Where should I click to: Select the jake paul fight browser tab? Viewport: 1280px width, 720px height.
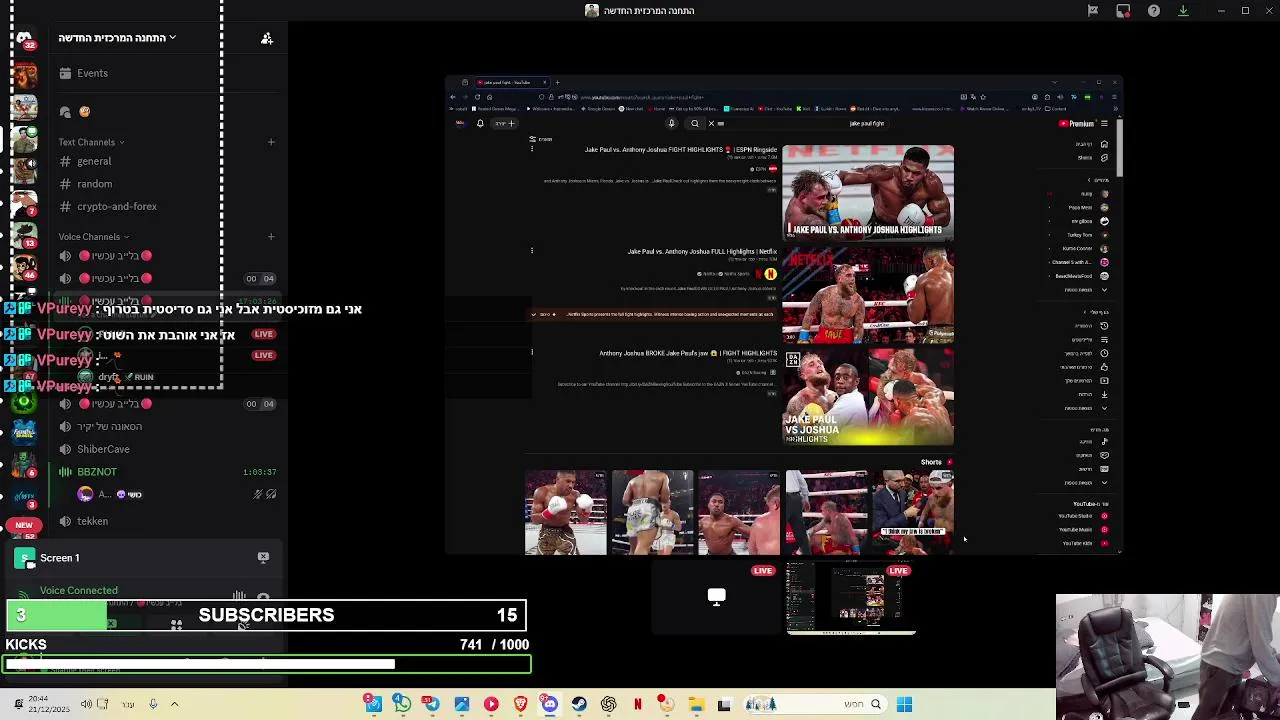coord(510,82)
